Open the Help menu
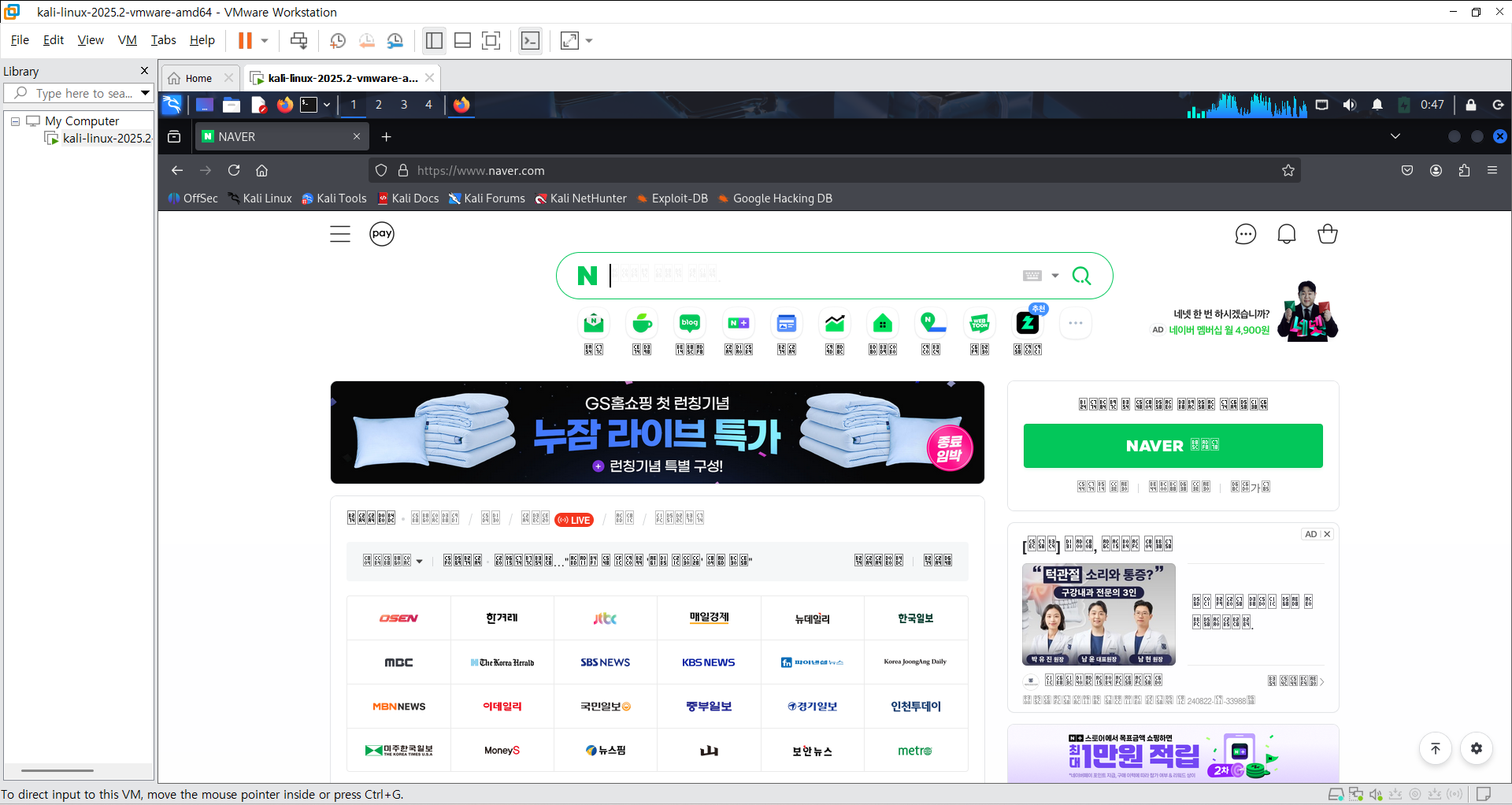The image size is (1512, 805). click(x=202, y=40)
